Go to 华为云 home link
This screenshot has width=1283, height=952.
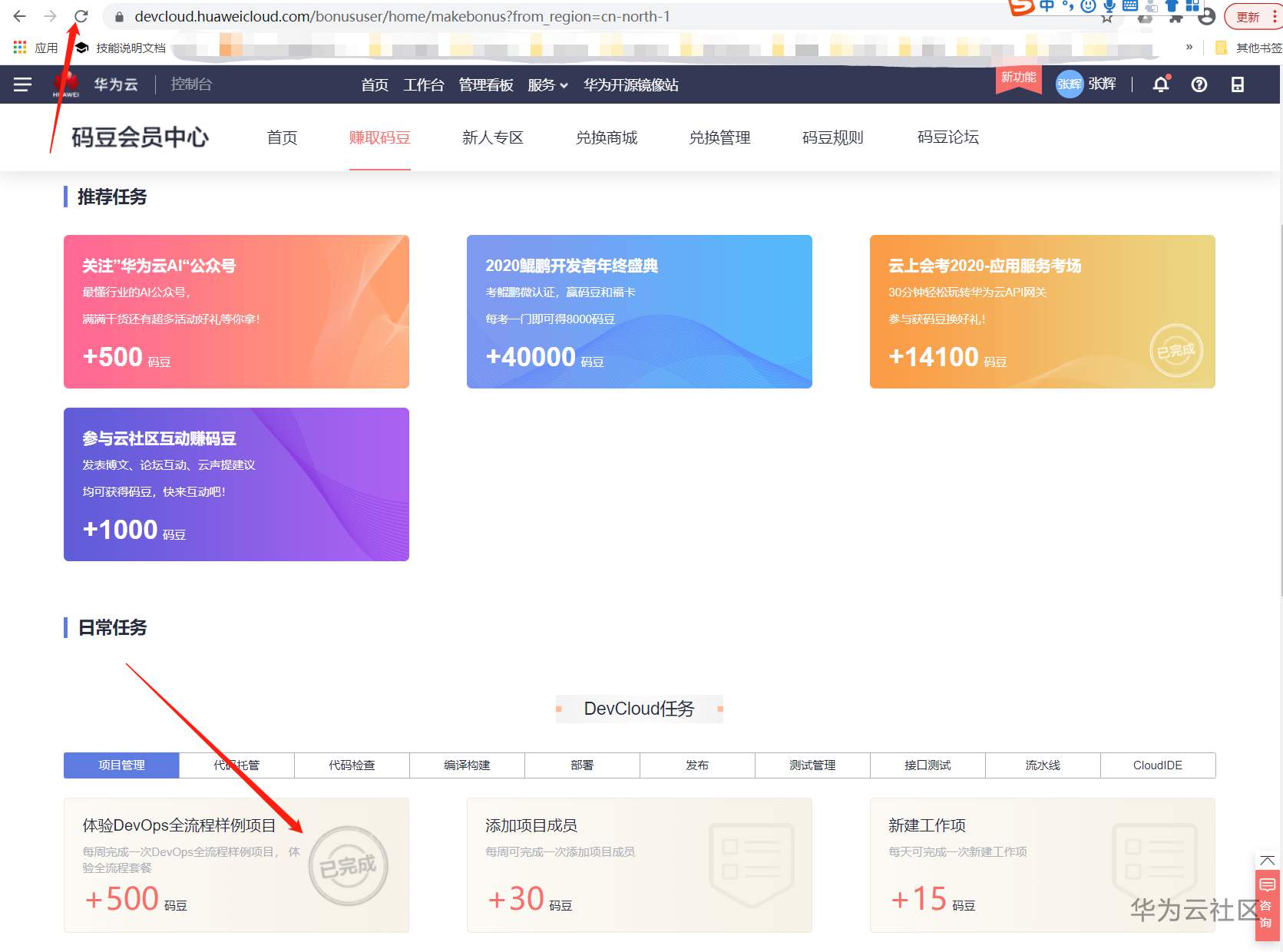coord(116,84)
